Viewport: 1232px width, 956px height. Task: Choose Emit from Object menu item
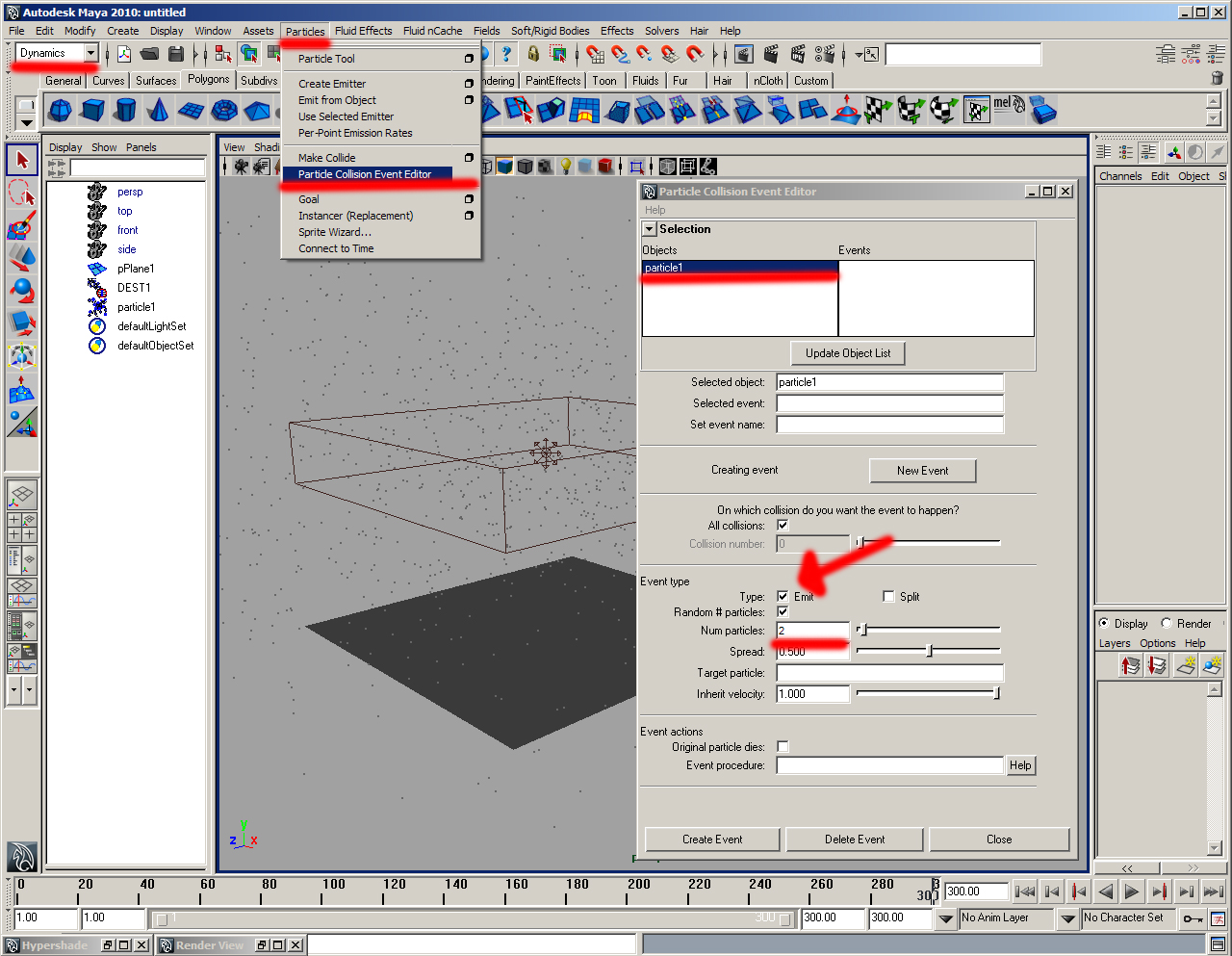click(x=337, y=100)
